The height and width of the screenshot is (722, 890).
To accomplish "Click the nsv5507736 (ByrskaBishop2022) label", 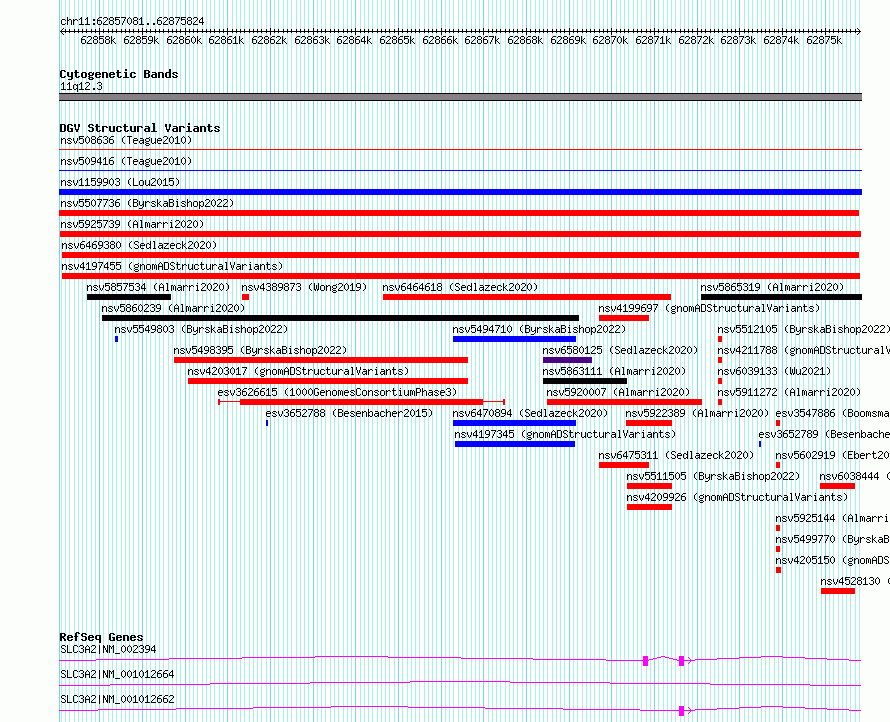I will tap(147, 203).
